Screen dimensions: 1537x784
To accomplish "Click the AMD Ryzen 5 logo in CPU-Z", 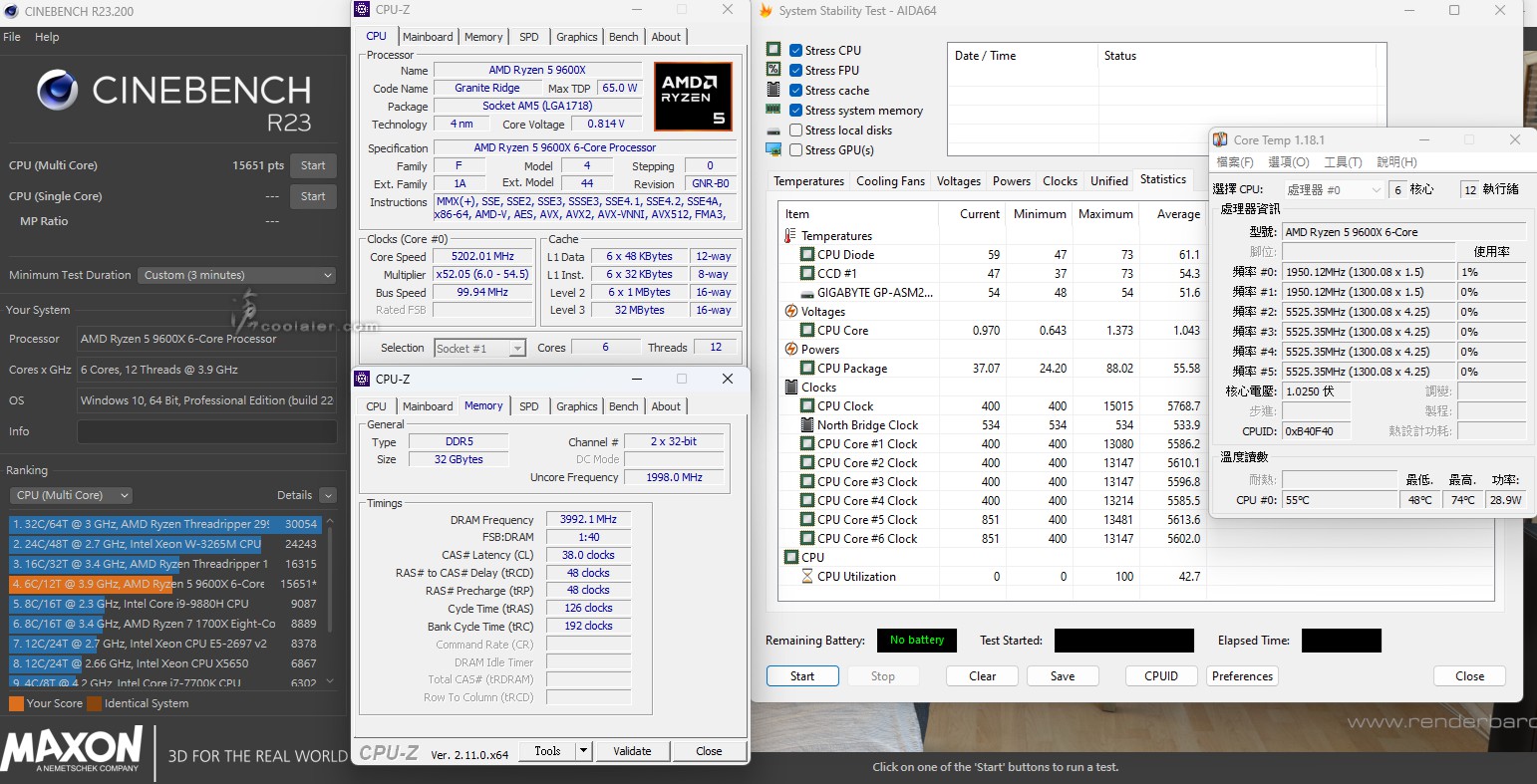I will pyautogui.click(x=694, y=97).
